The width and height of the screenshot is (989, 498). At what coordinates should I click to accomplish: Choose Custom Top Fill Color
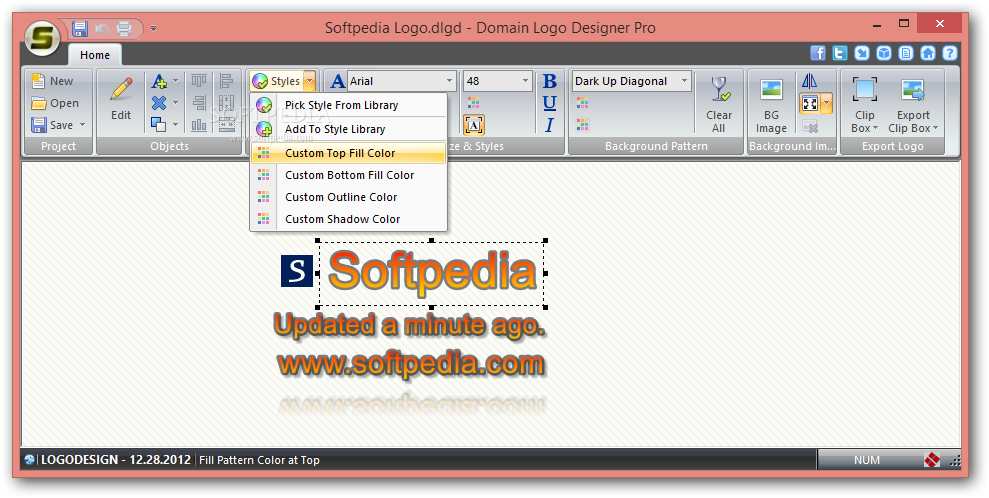point(348,153)
